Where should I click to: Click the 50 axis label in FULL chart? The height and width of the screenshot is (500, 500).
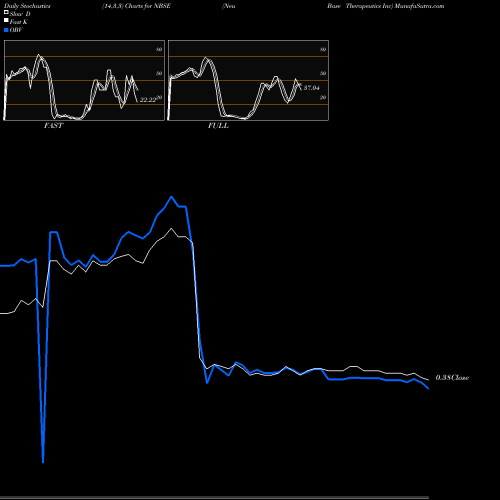tap(323, 73)
